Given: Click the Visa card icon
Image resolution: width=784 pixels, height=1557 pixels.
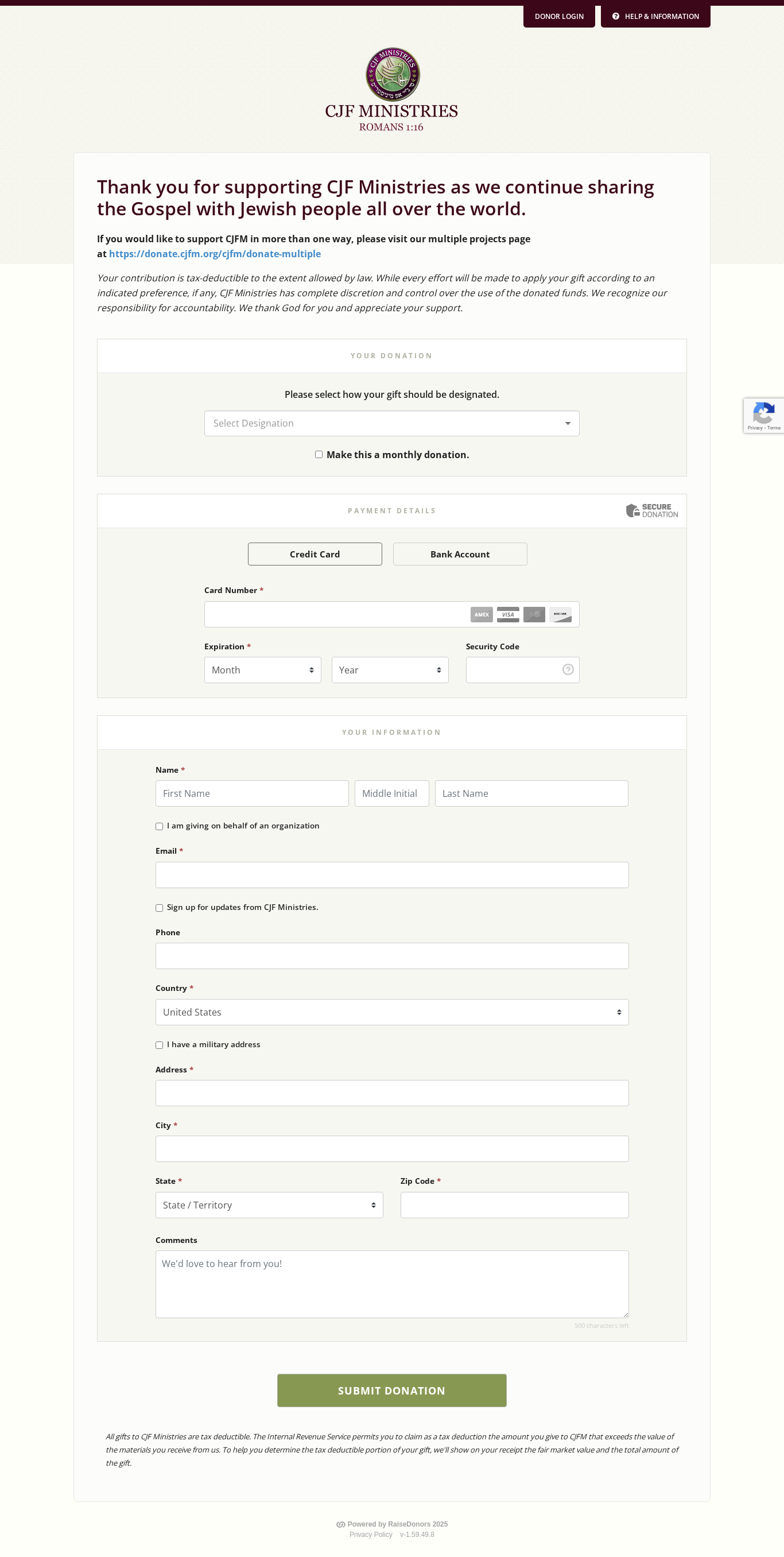Looking at the screenshot, I should [508, 614].
